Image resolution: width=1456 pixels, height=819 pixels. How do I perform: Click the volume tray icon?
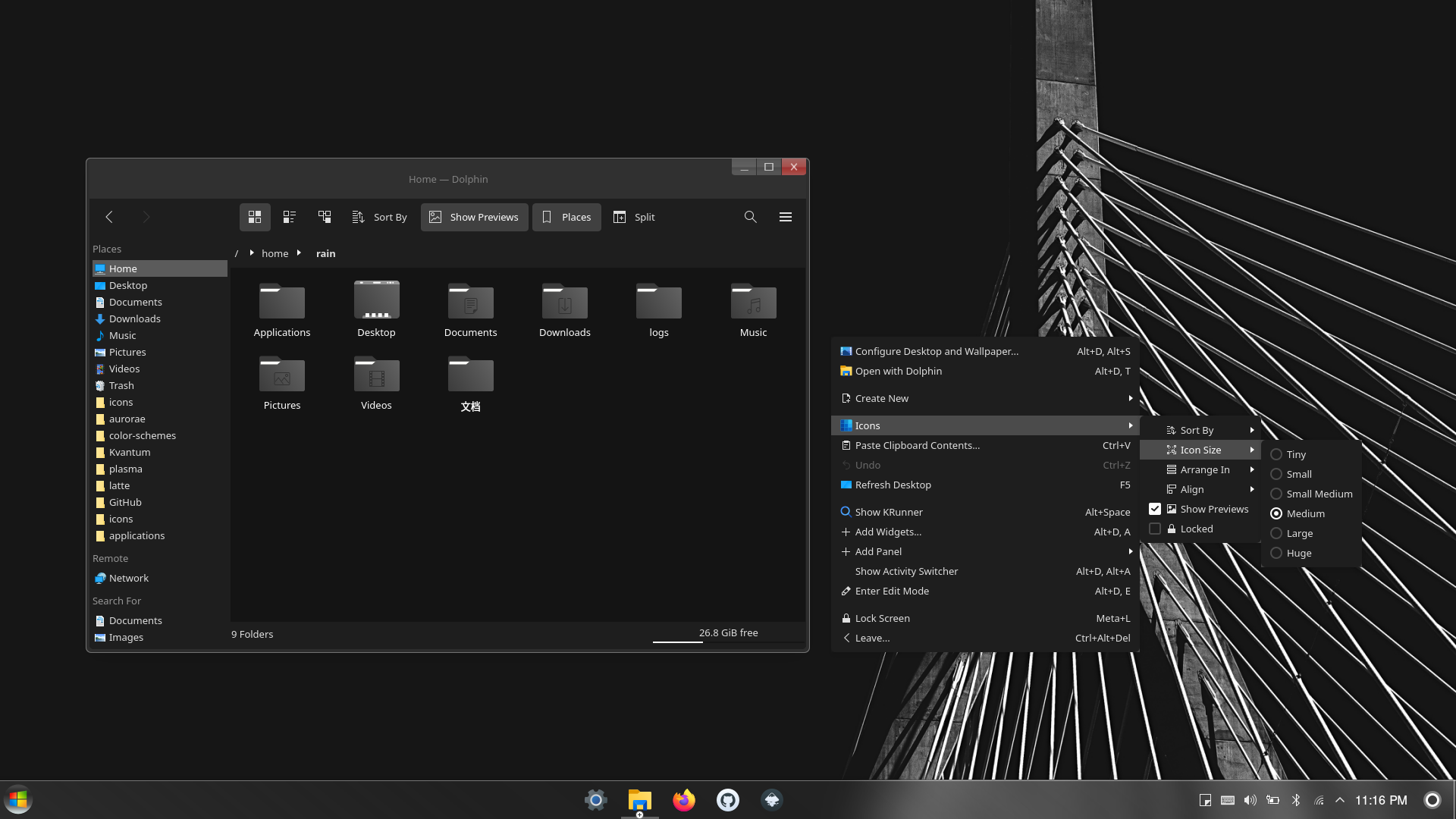(x=1250, y=800)
